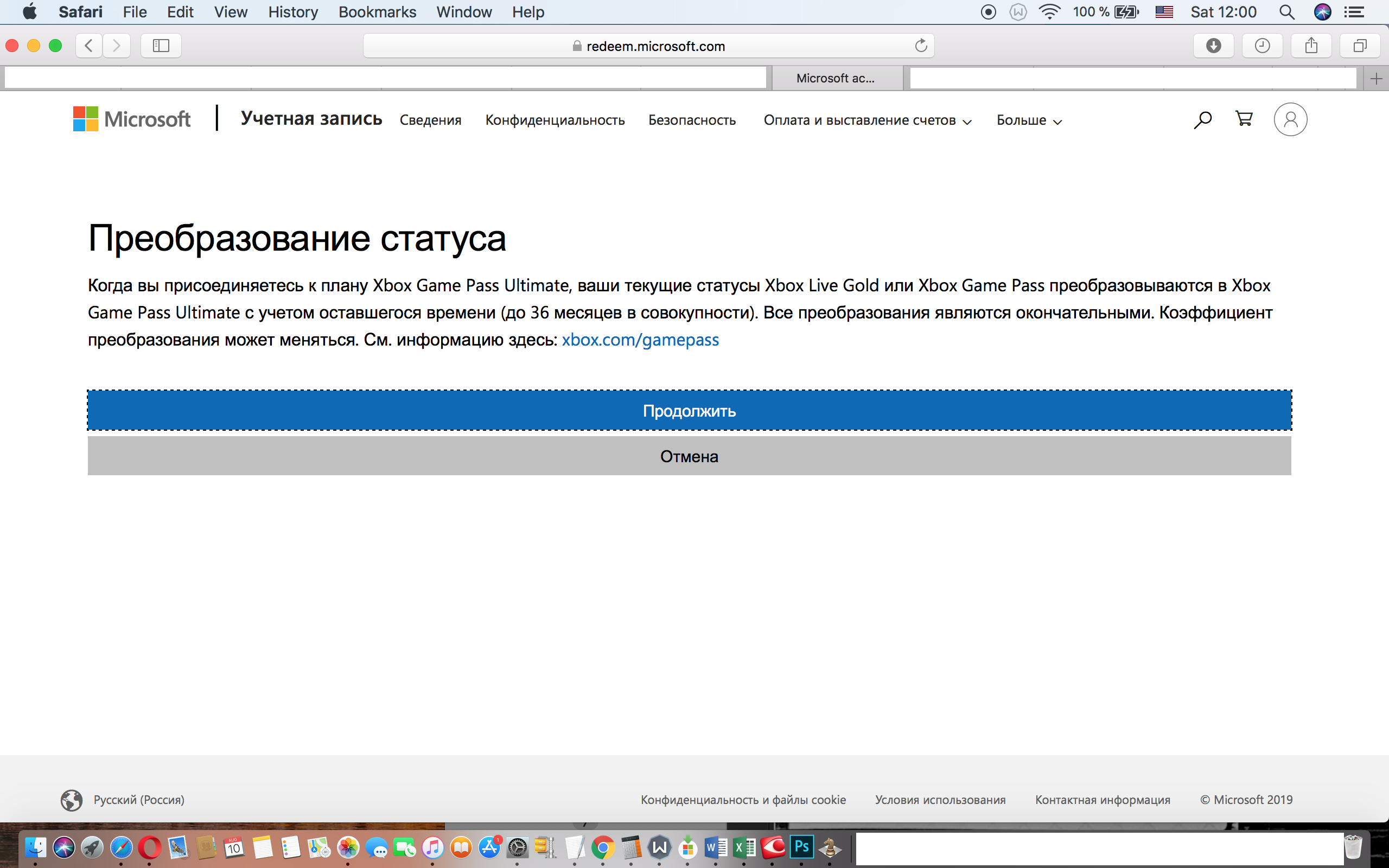Expand "Оплата и выставление счетов" dropdown

point(866,120)
